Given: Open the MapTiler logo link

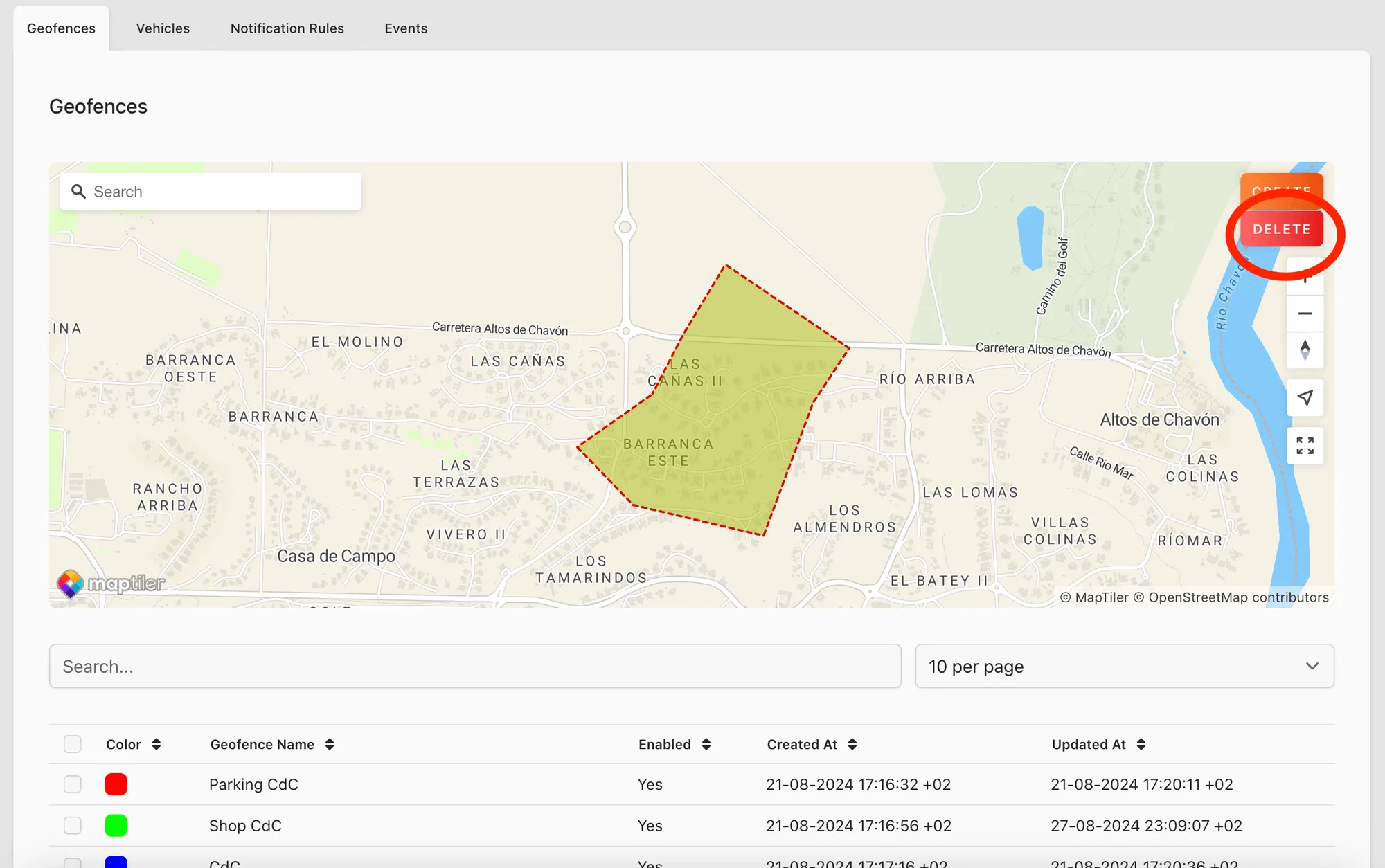Looking at the screenshot, I should click(111, 584).
